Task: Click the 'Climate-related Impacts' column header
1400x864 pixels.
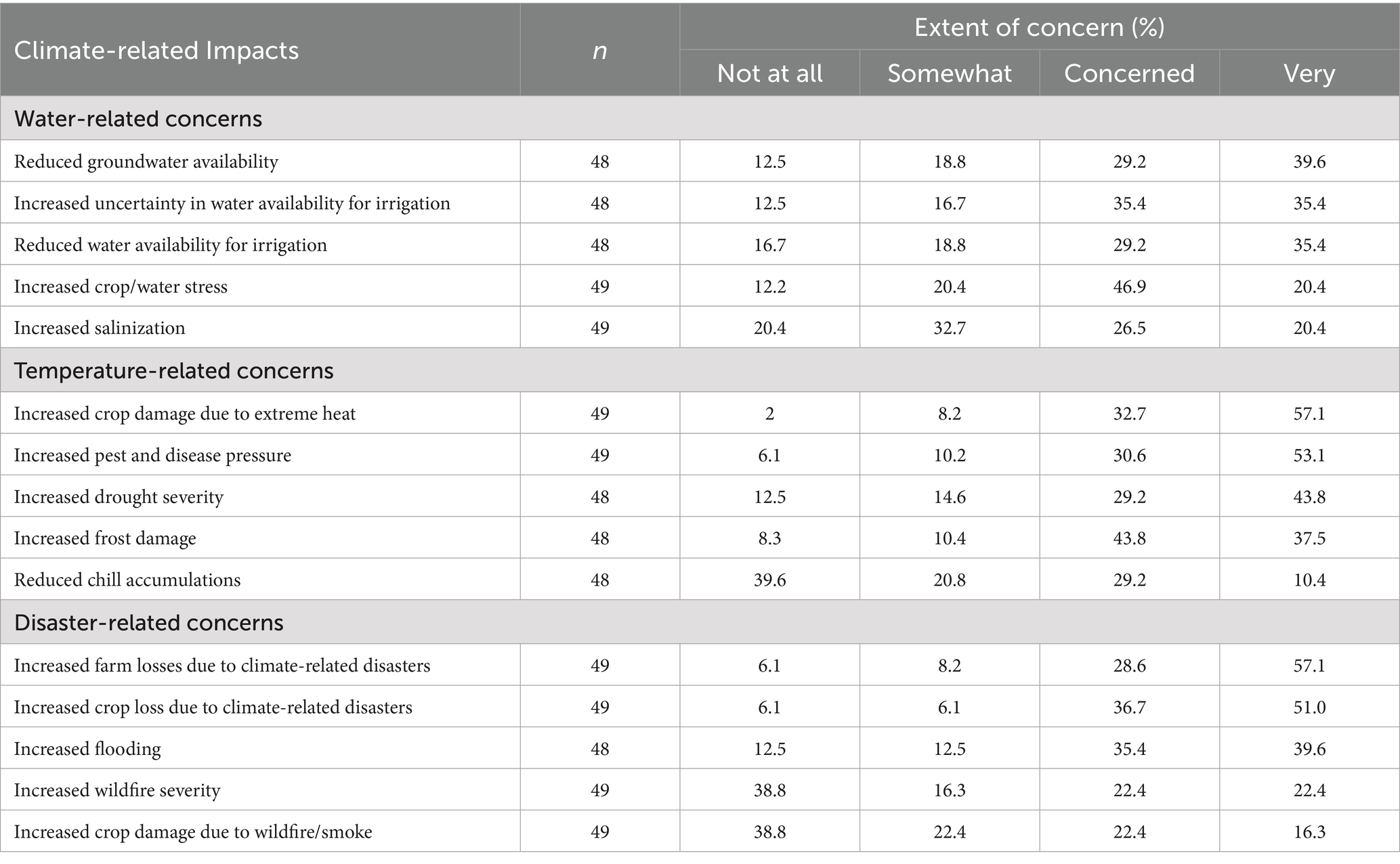Action: 156,51
